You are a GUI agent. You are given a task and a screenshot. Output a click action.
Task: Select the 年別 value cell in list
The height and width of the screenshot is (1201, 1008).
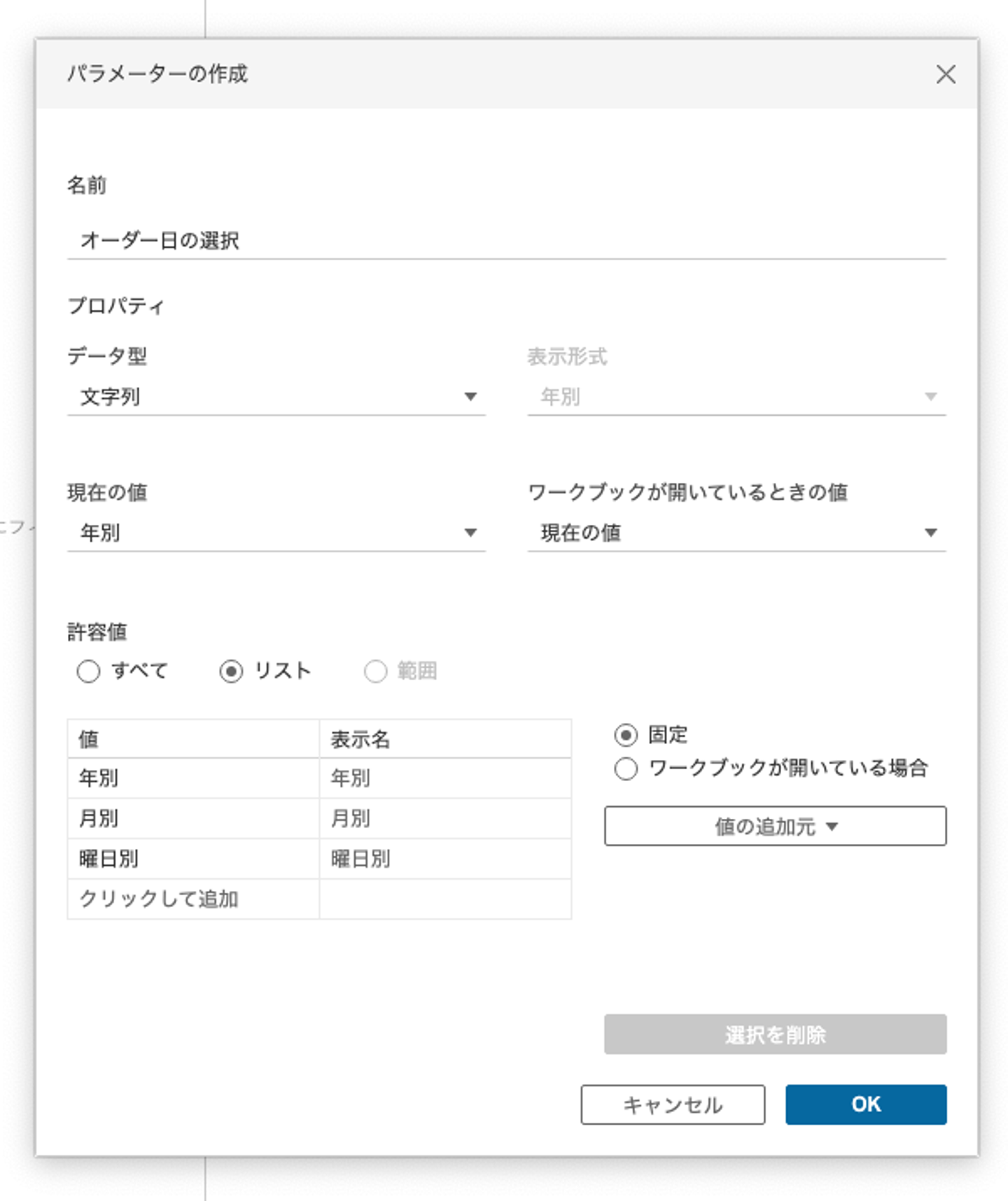click(x=193, y=778)
